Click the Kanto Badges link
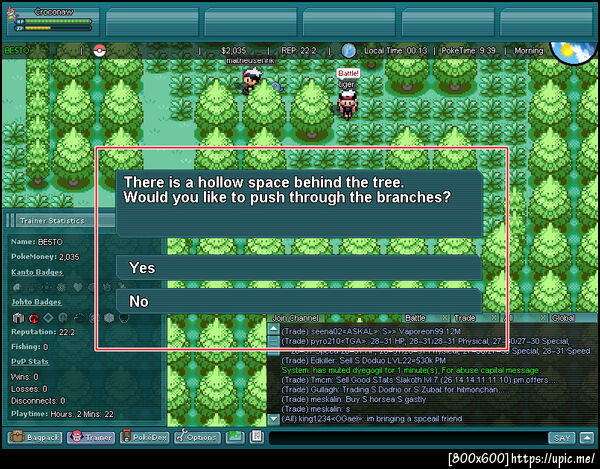600x469 pixels. (37, 272)
